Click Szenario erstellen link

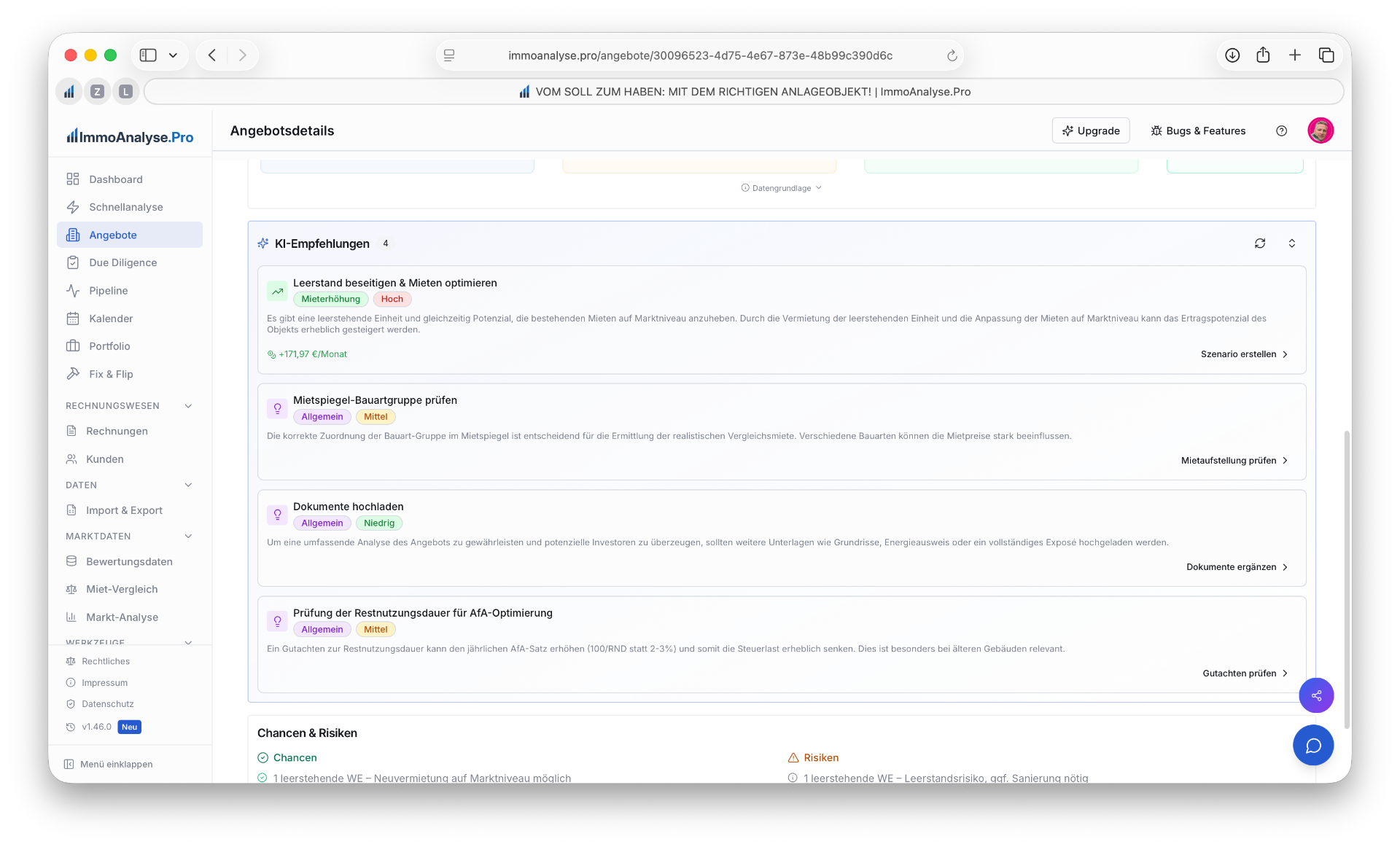pyautogui.click(x=1244, y=354)
